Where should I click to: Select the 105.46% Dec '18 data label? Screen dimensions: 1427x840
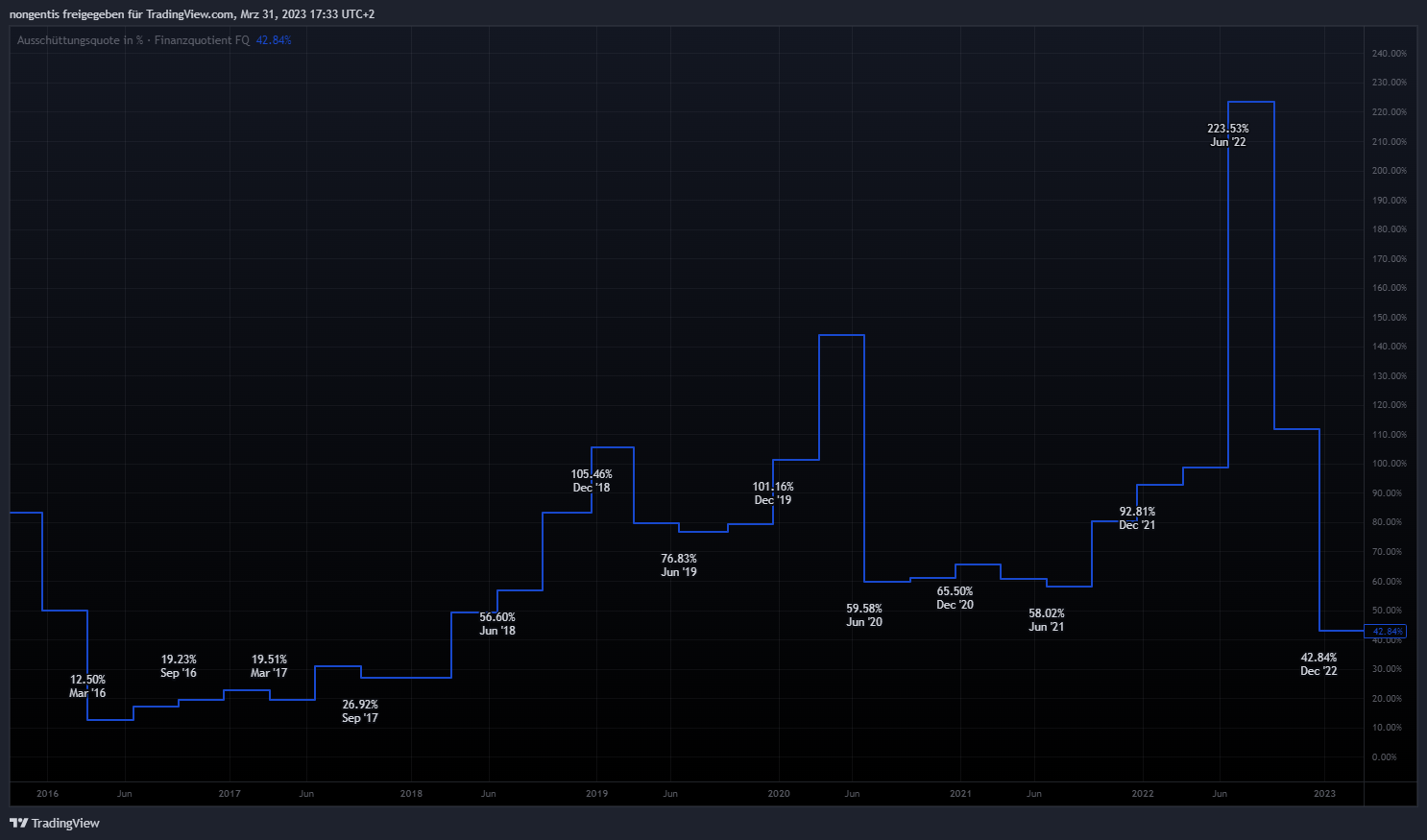(x=592, y=481)
